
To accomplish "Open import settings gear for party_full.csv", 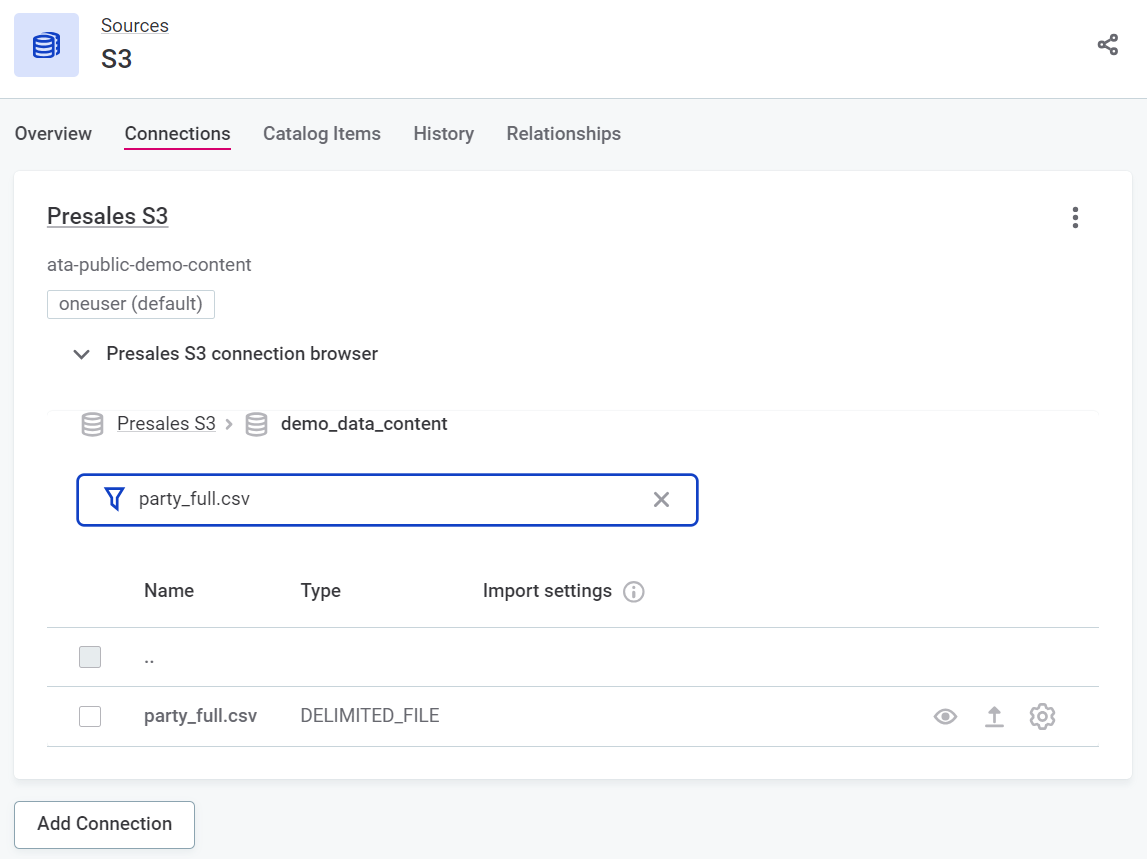I will click(1042, 716).
